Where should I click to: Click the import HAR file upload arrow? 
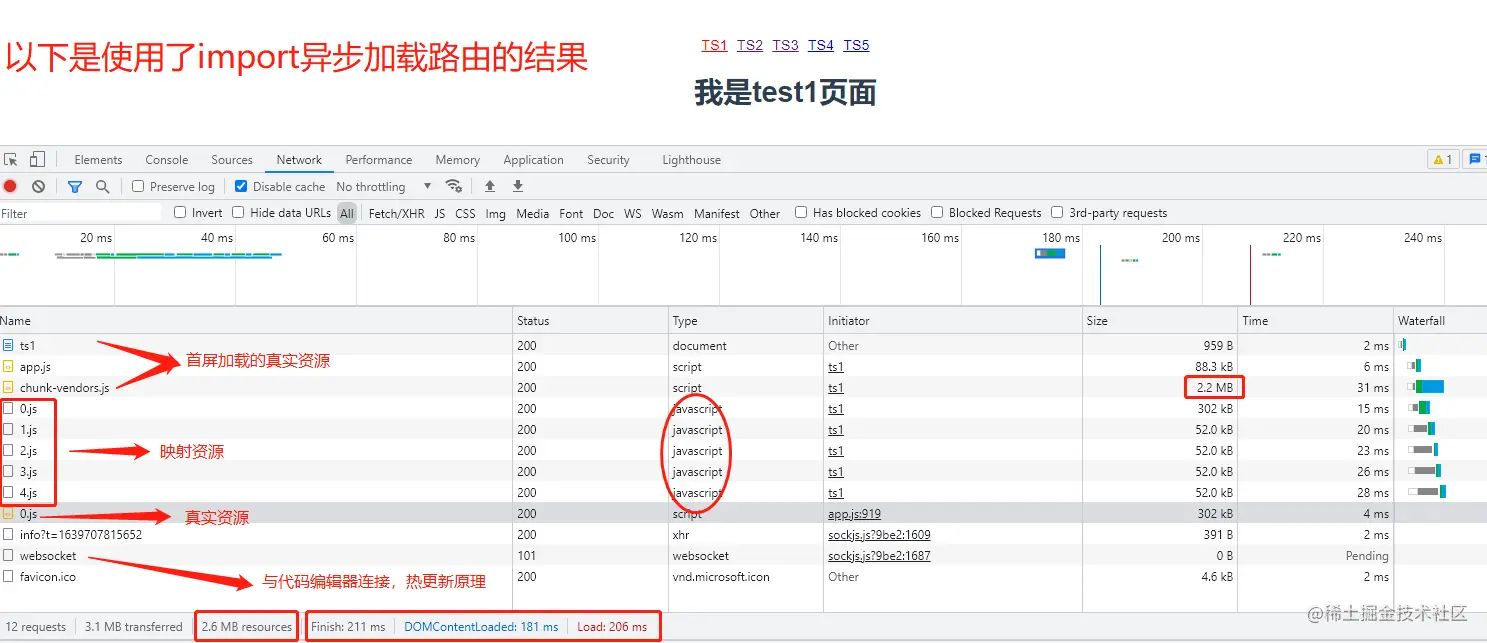(x=490, y=186)
